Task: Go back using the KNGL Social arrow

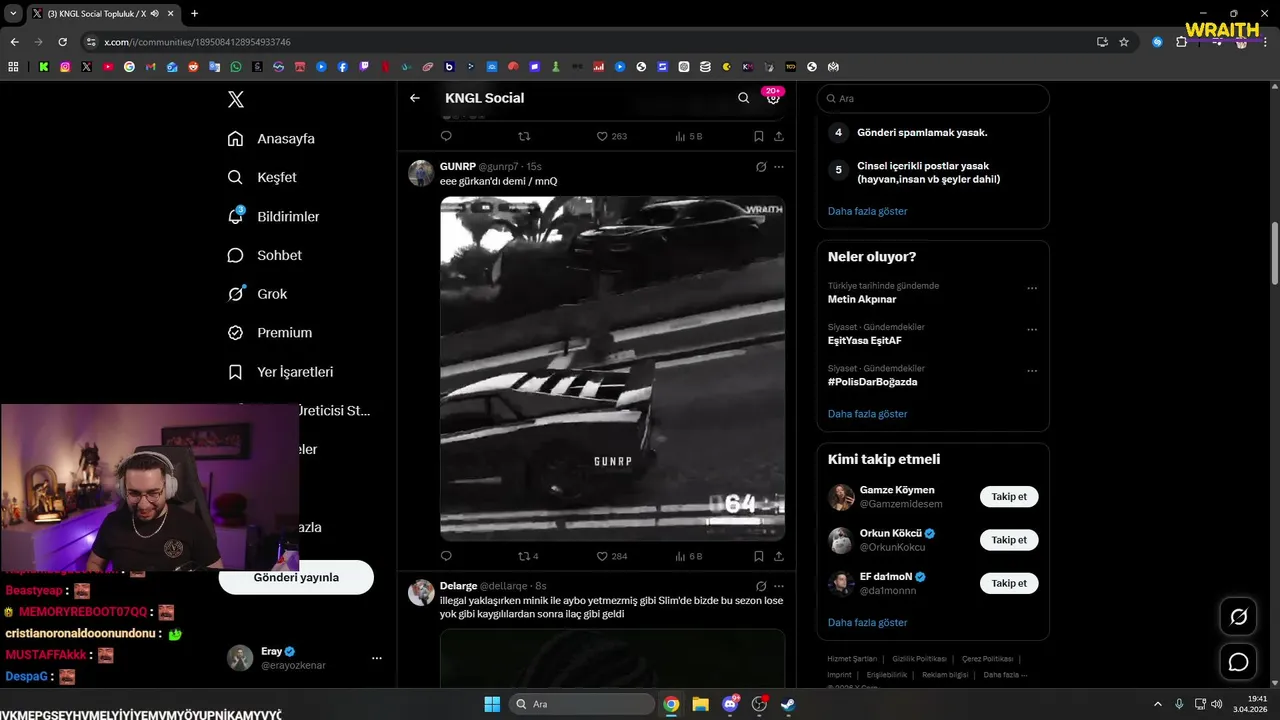Action: (415, 98)
